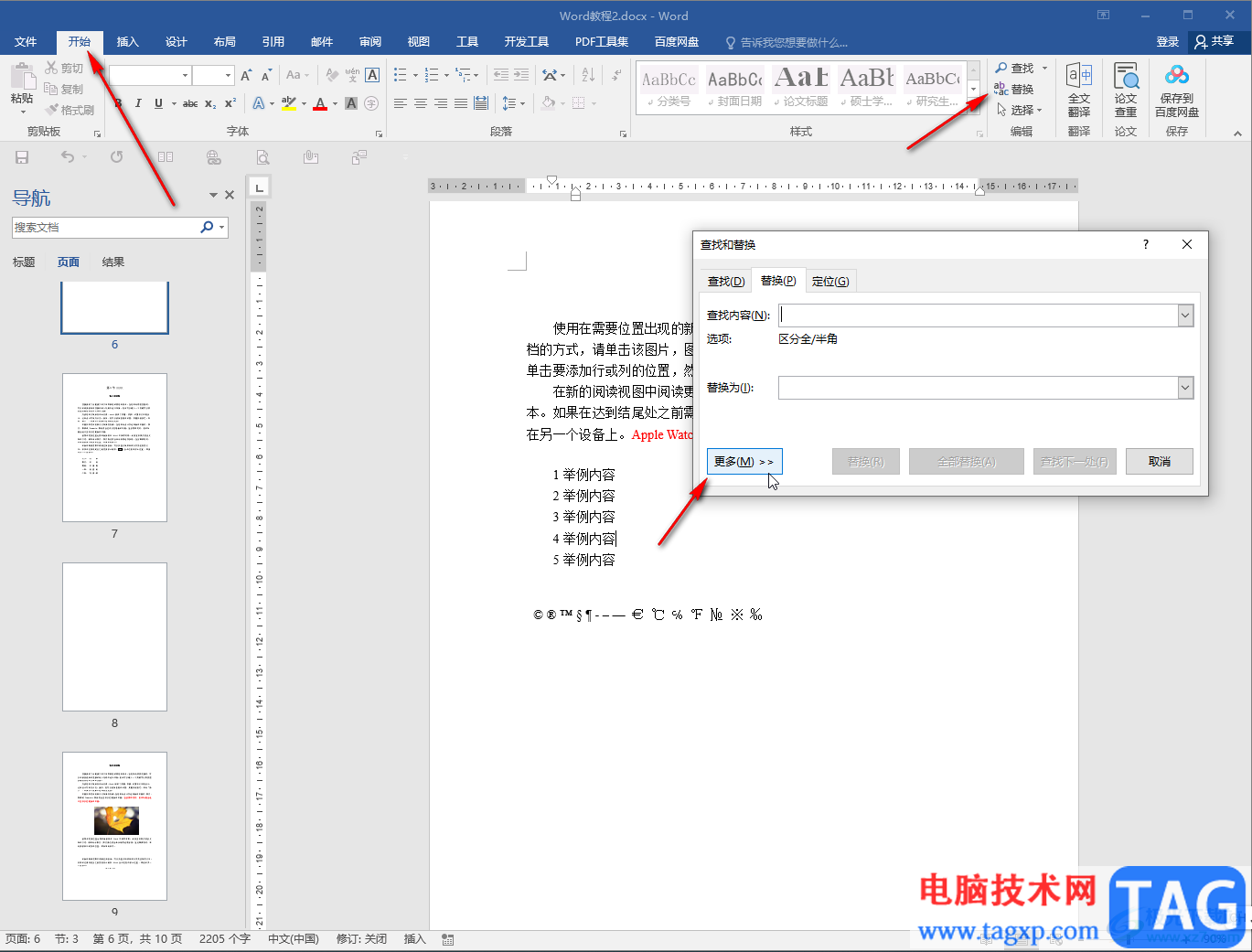
Task: Switch to the Review (审阅) ribbon tab
Action: (x=370, y=42)
